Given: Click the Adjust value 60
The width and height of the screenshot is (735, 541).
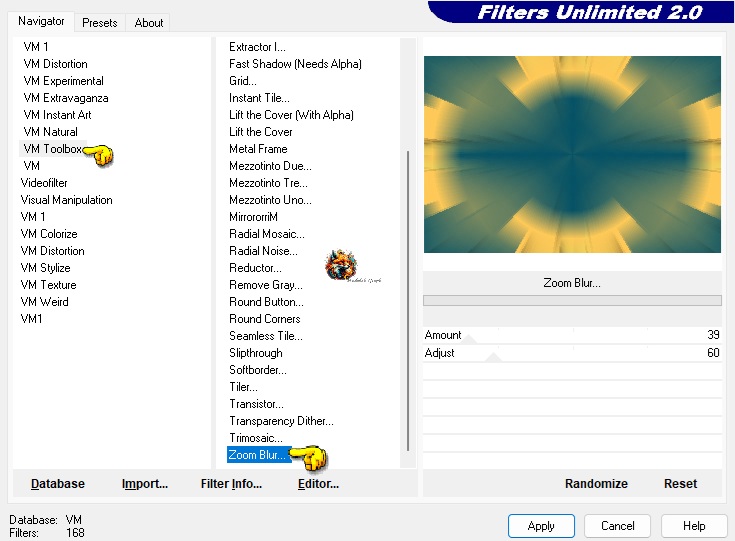Looking at the screenshot, I should coord(713,353).
